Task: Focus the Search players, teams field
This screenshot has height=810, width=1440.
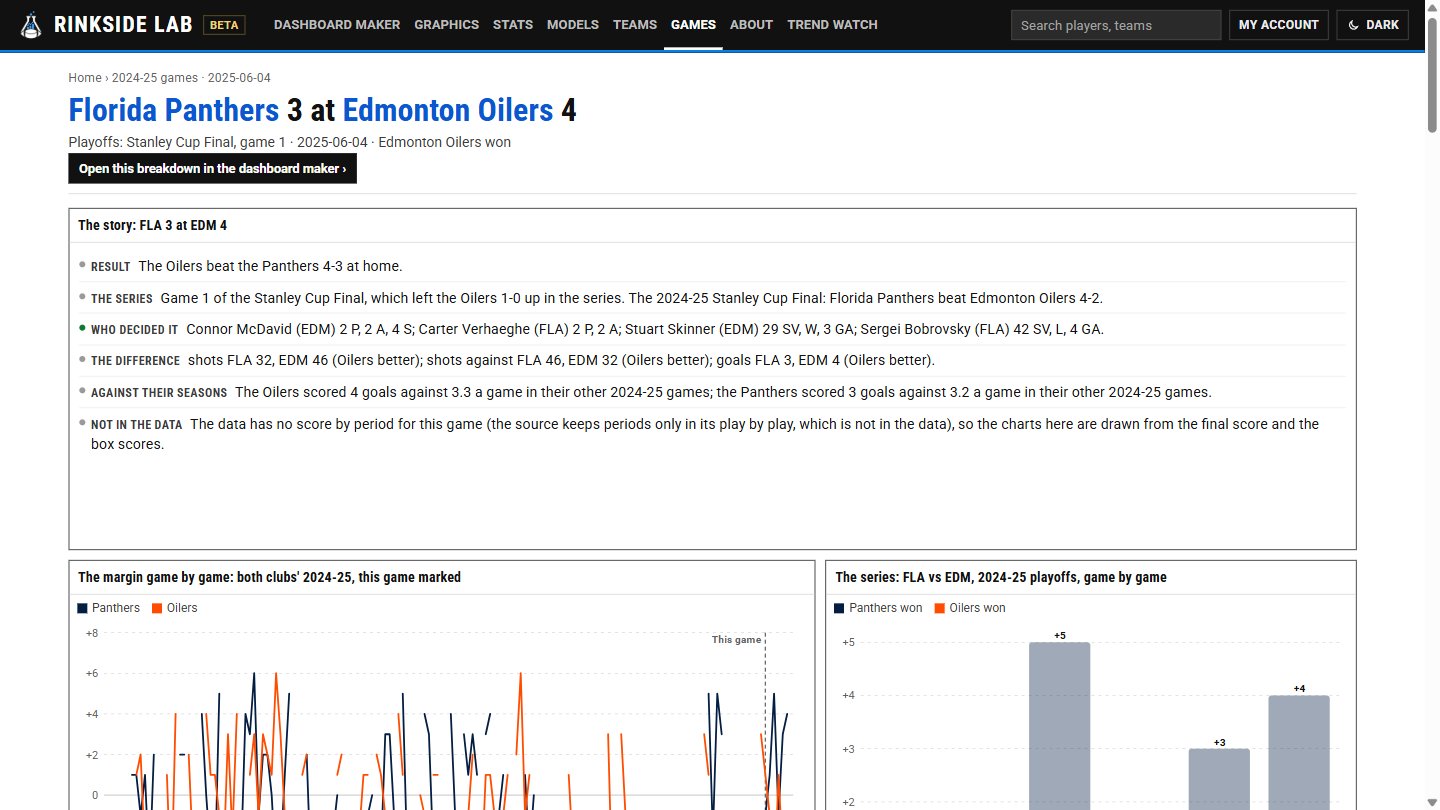Action: (x=1116, y=25)
